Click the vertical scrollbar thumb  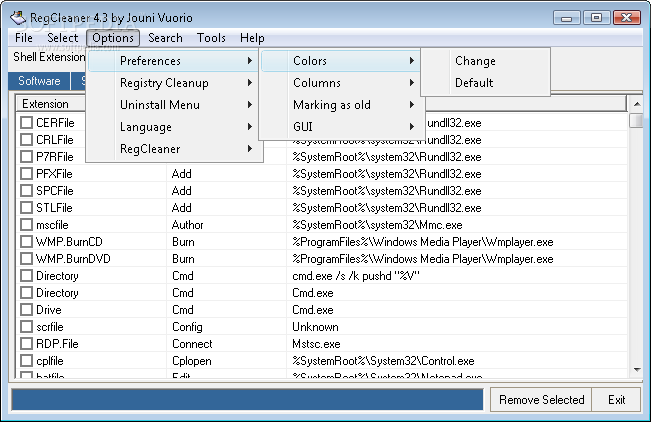636,120
